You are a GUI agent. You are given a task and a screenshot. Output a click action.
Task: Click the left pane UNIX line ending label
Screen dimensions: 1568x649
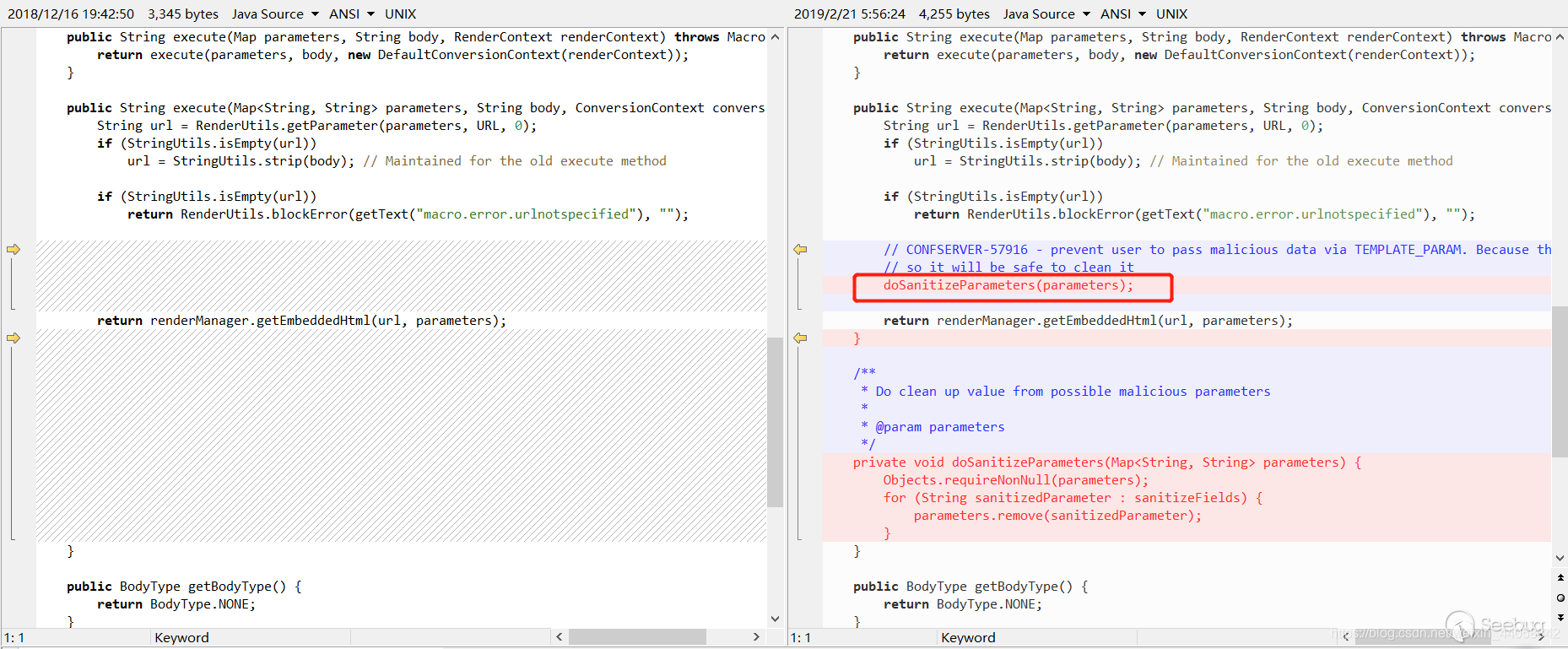point(400,14)
